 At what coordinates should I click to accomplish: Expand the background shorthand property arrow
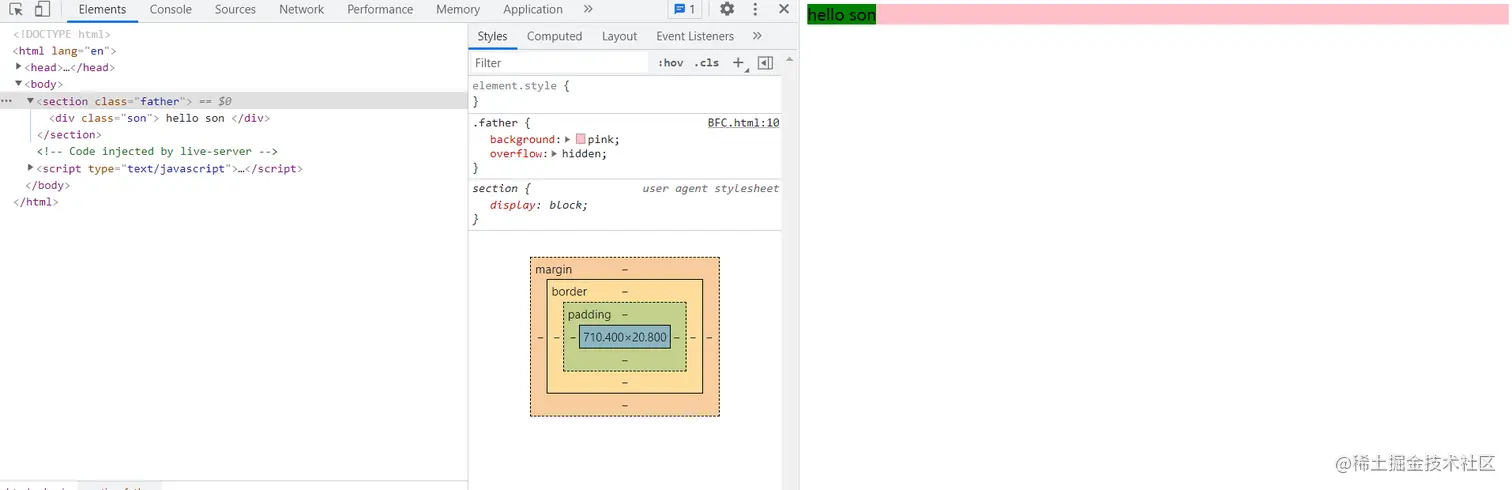pos(568,139)
